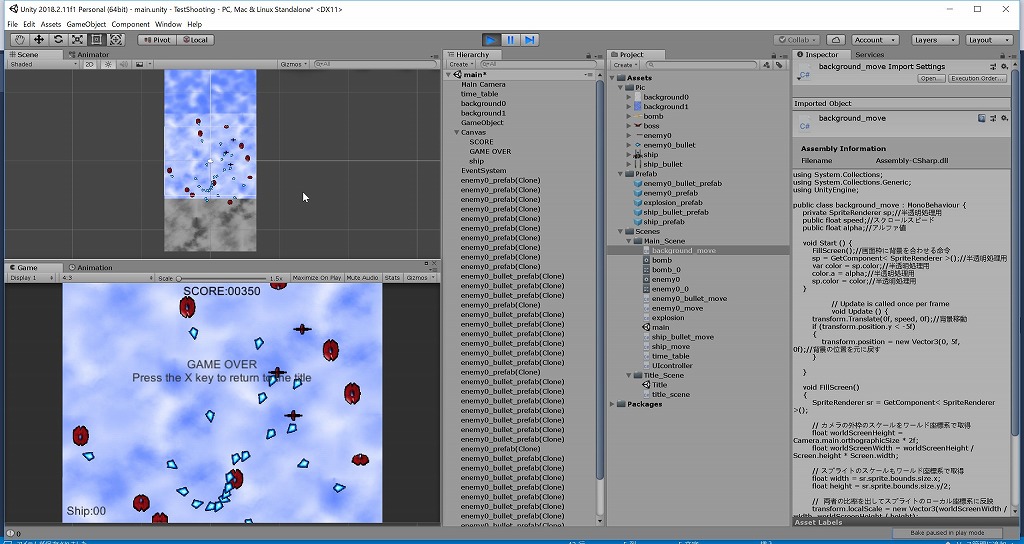1024x544 pixels.
Task: Select UIcontroller script in Project
Action: tap(672, 366)
